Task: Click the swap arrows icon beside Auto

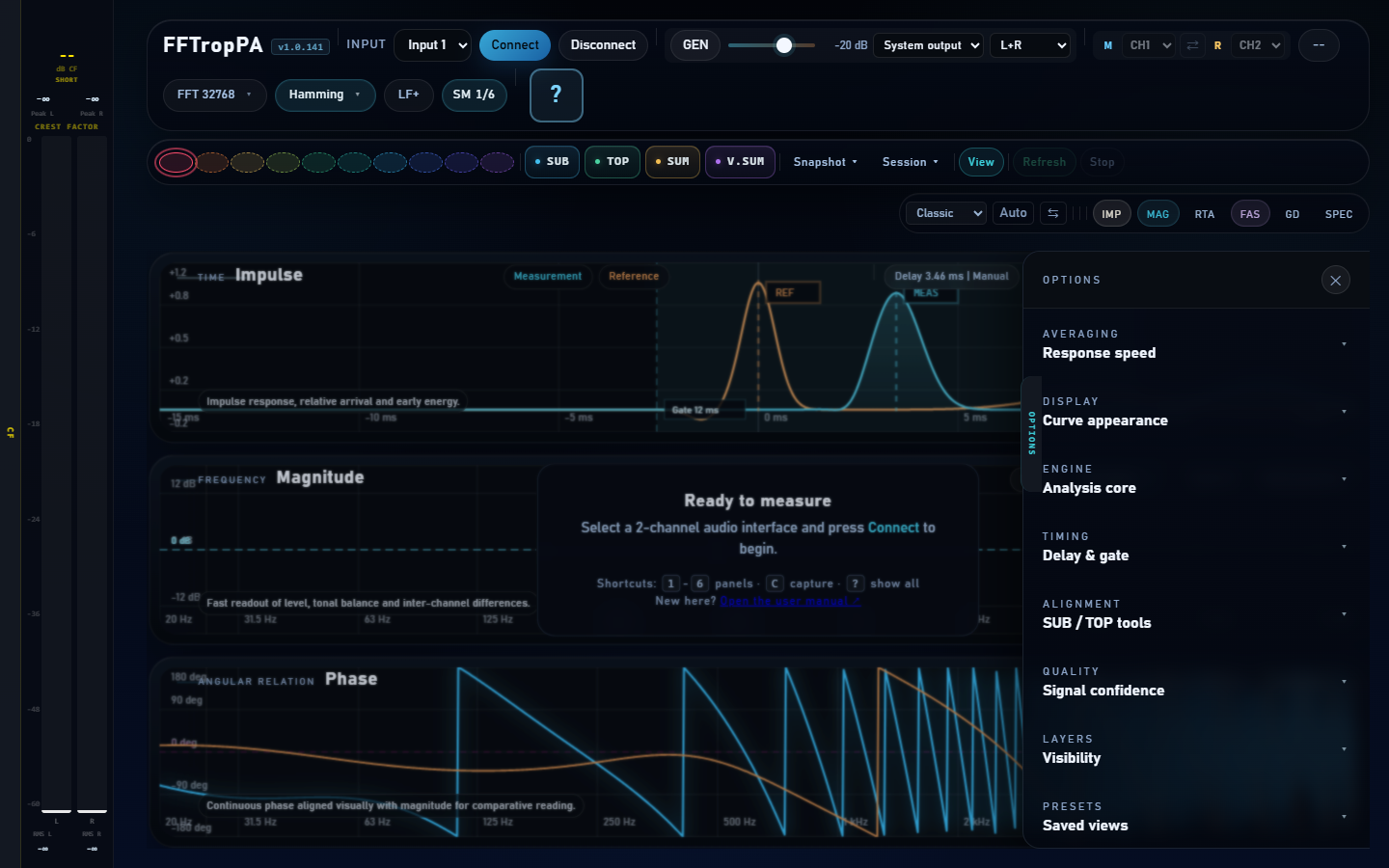Action: 1053,213
